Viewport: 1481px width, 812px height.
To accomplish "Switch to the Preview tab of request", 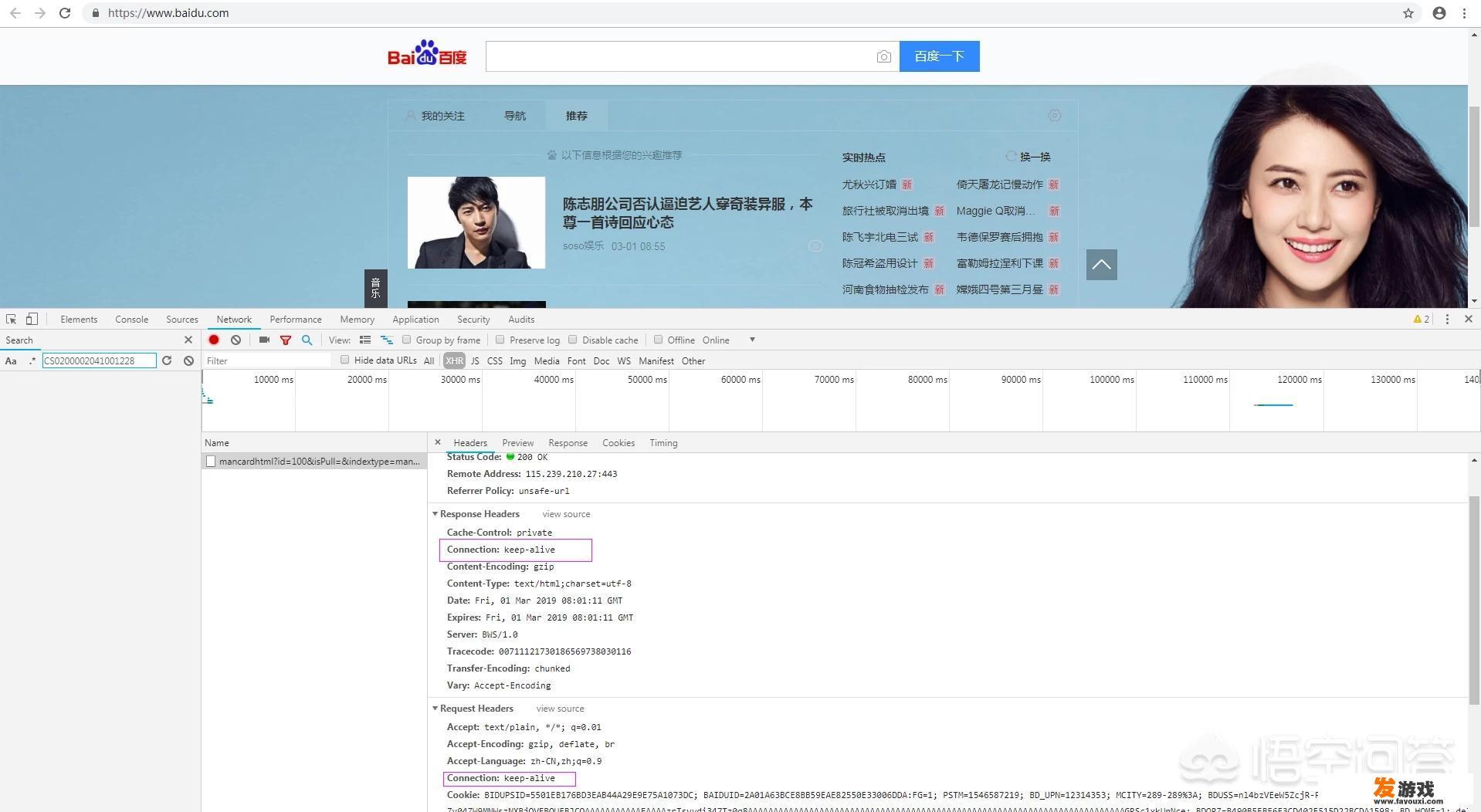I will 518,442.
